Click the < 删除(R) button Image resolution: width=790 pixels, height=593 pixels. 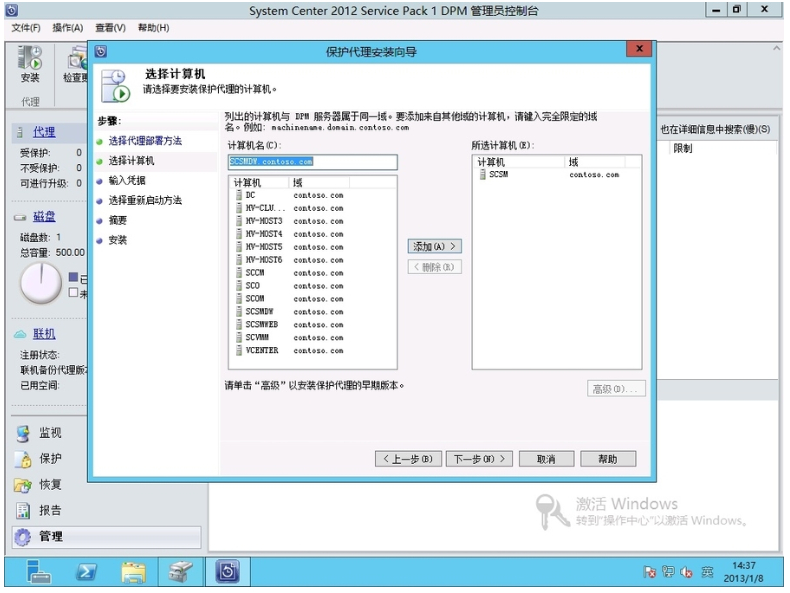click(434, 267)
